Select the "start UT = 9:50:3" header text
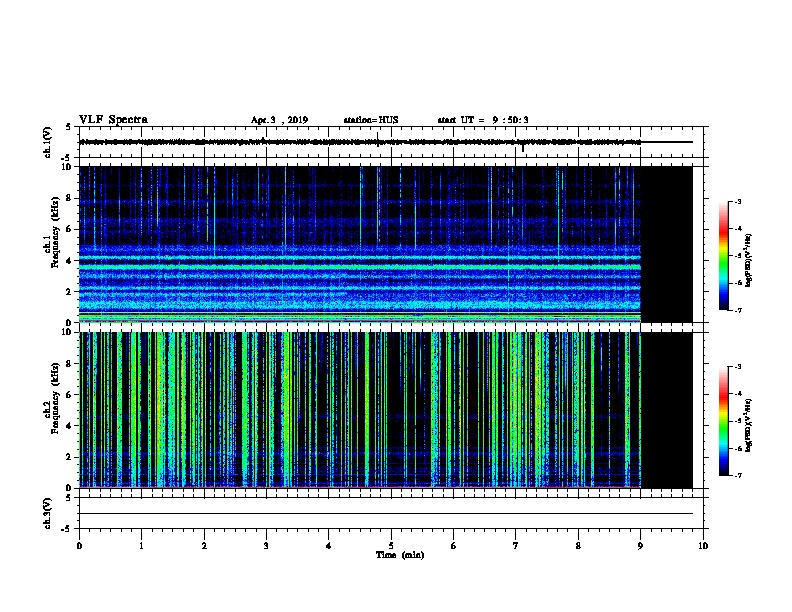The image size is (792, 612). point(483,120)
